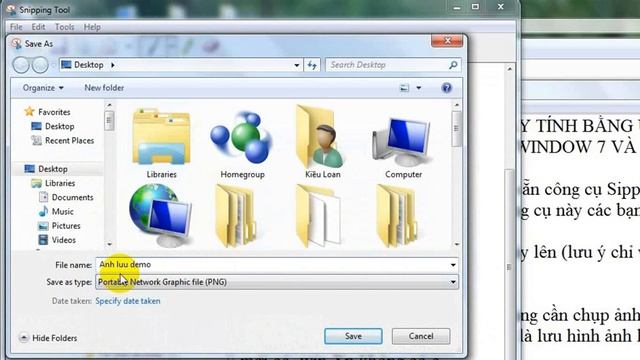Close the Save As dialog
Image resolution: width=640 pixels, height=360 pixels.
447,40
